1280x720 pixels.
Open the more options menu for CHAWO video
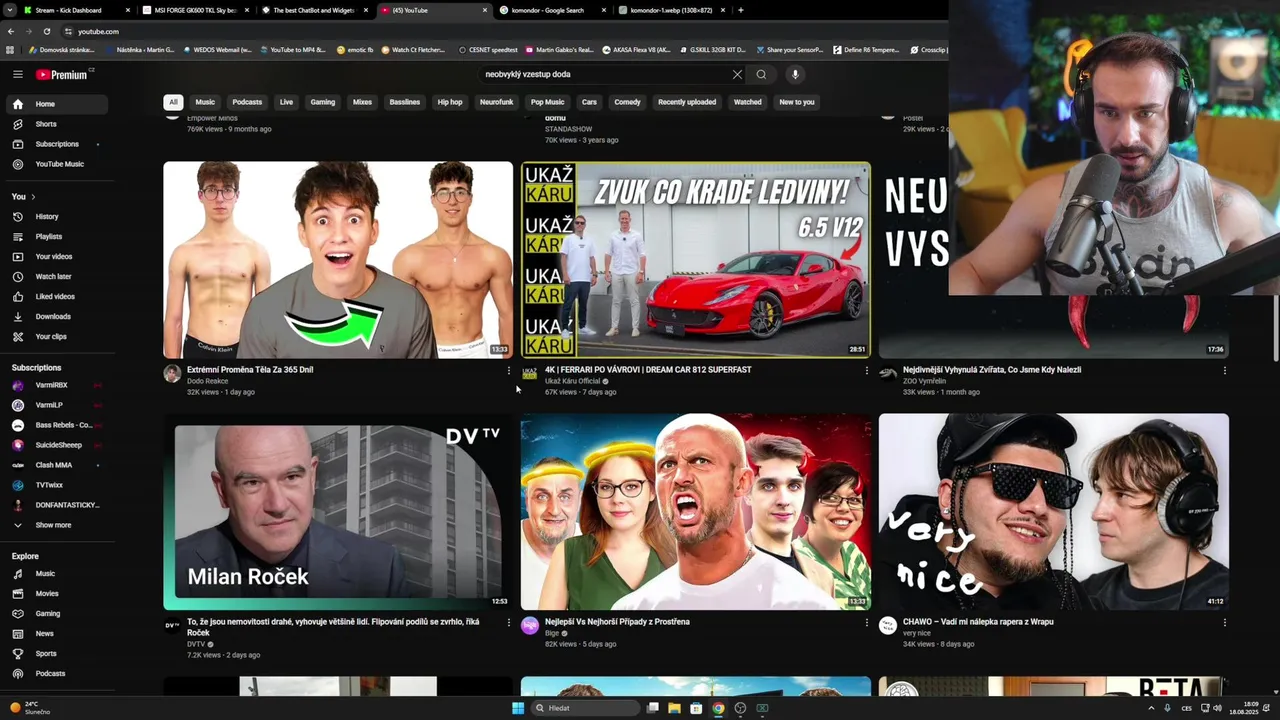(x=1225, y=623)
